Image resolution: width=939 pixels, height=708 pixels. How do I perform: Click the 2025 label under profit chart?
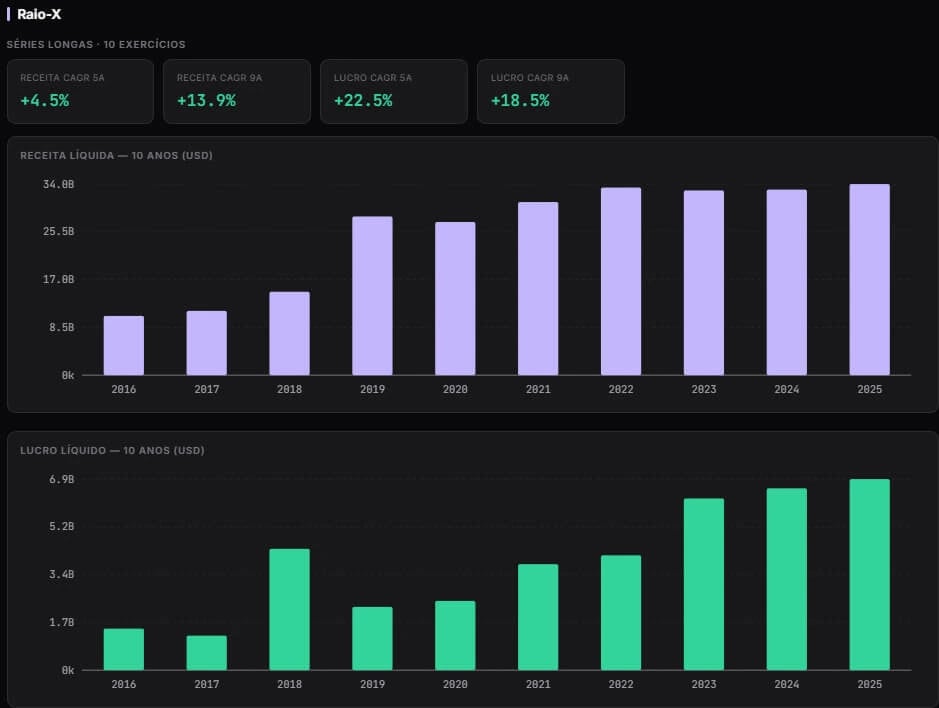[870, 684]
